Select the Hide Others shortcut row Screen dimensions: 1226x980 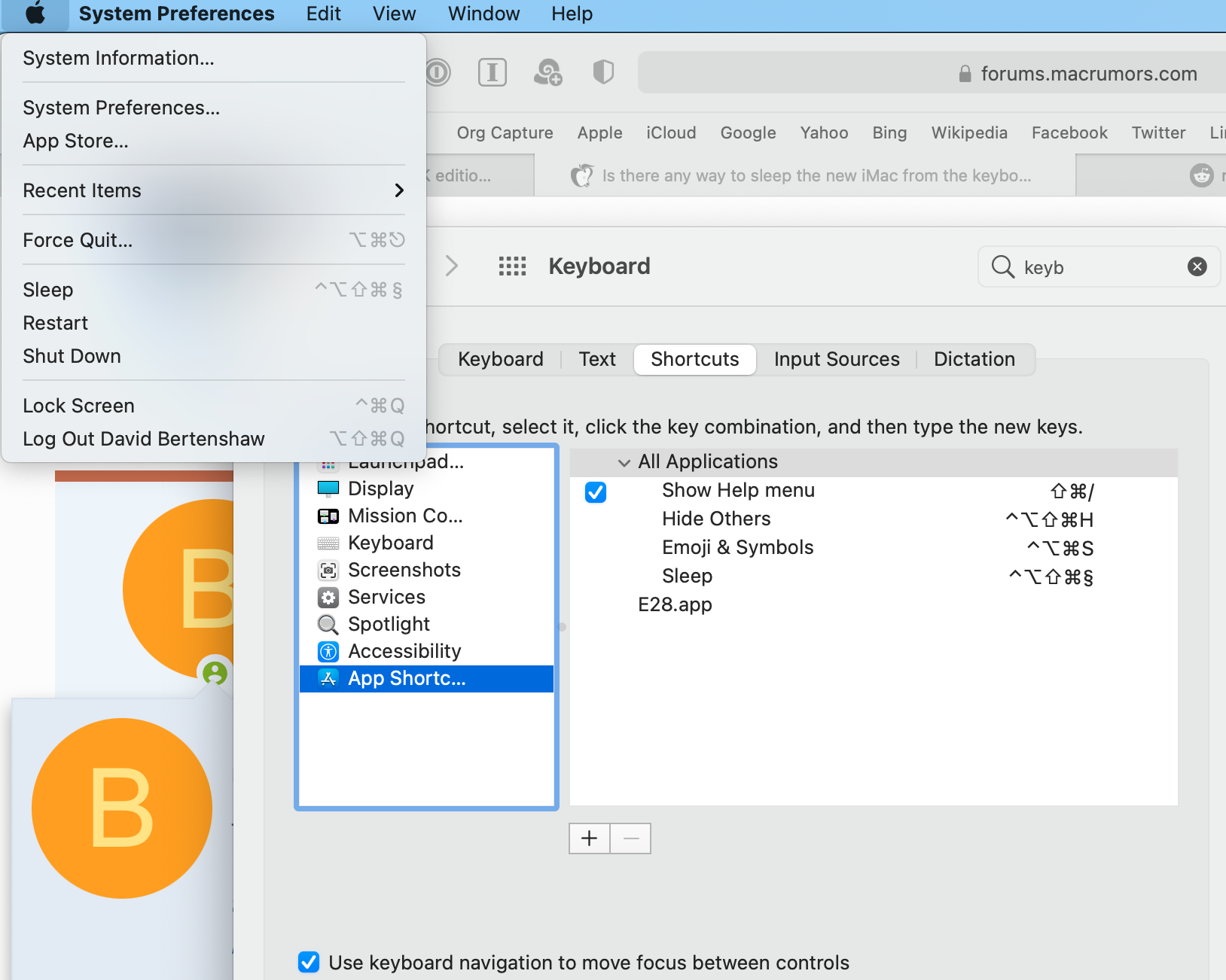point(874,519)
